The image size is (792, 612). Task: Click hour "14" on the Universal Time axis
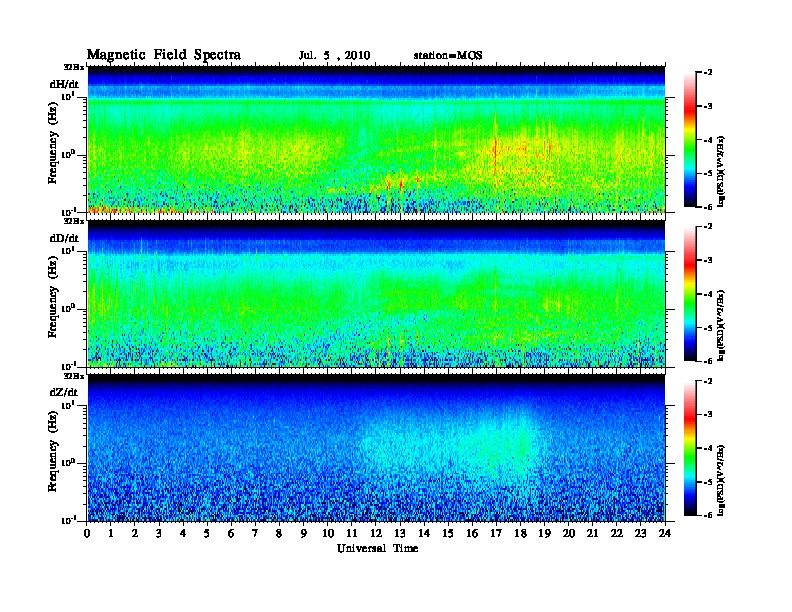tap(424, 533)
